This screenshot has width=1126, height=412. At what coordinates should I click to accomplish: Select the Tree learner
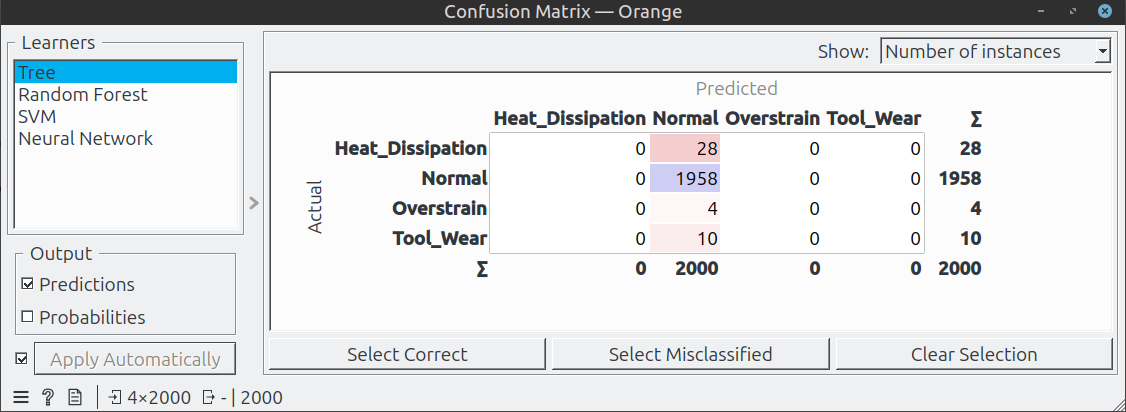pyautogui.click(x=125, y=72)
